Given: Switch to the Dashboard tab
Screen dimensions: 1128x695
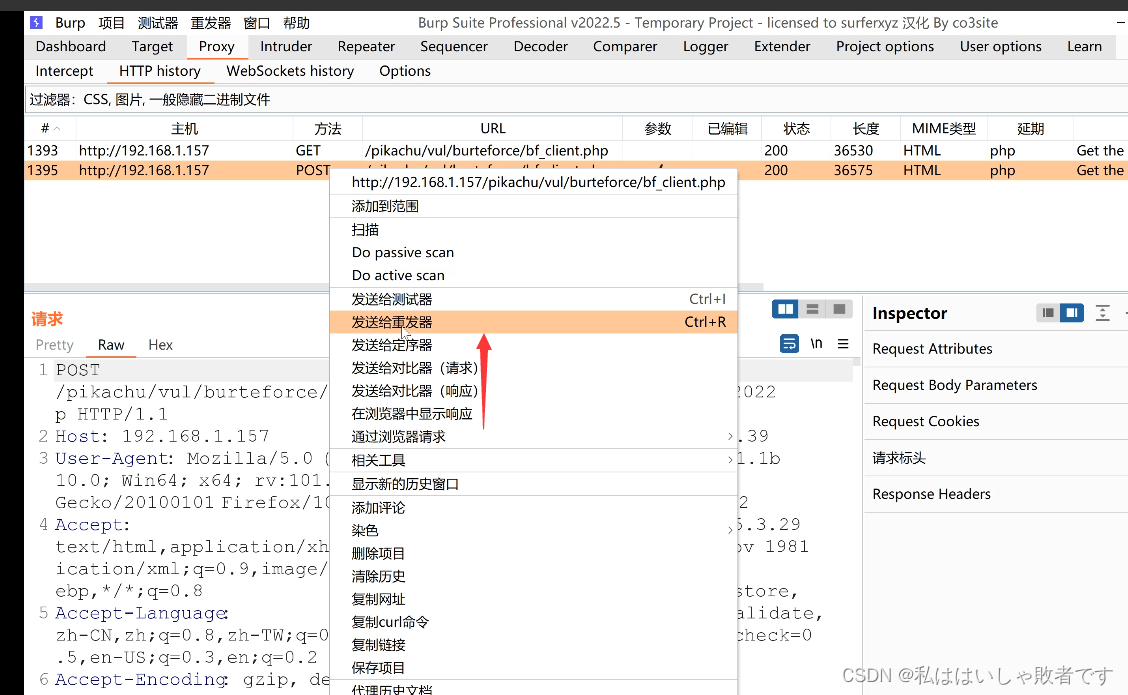Looking at the screenshot, I should click(x=70, y=46).
